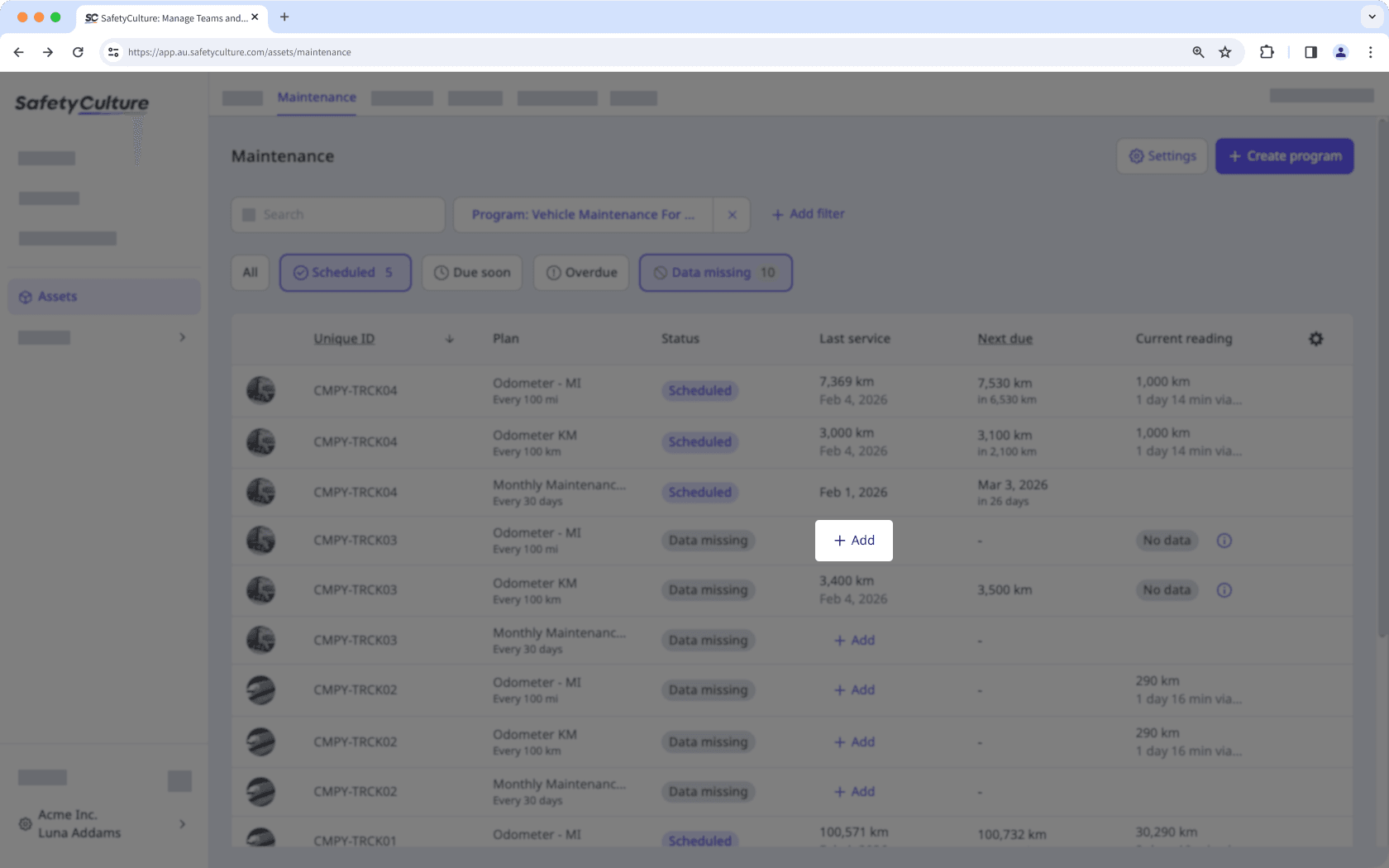Click the info icon beside CMPY-TRCK03 No data badge
This screenshot has width=1389, height=868.
point(1224,541)
